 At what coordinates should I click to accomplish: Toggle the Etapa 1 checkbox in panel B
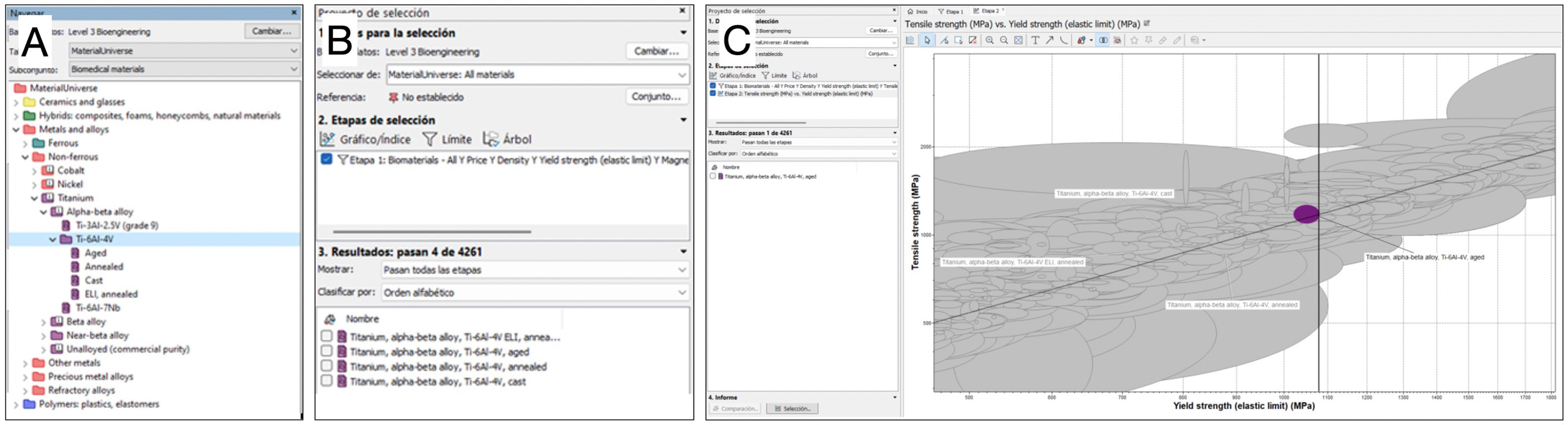click(x=327, y=160)
